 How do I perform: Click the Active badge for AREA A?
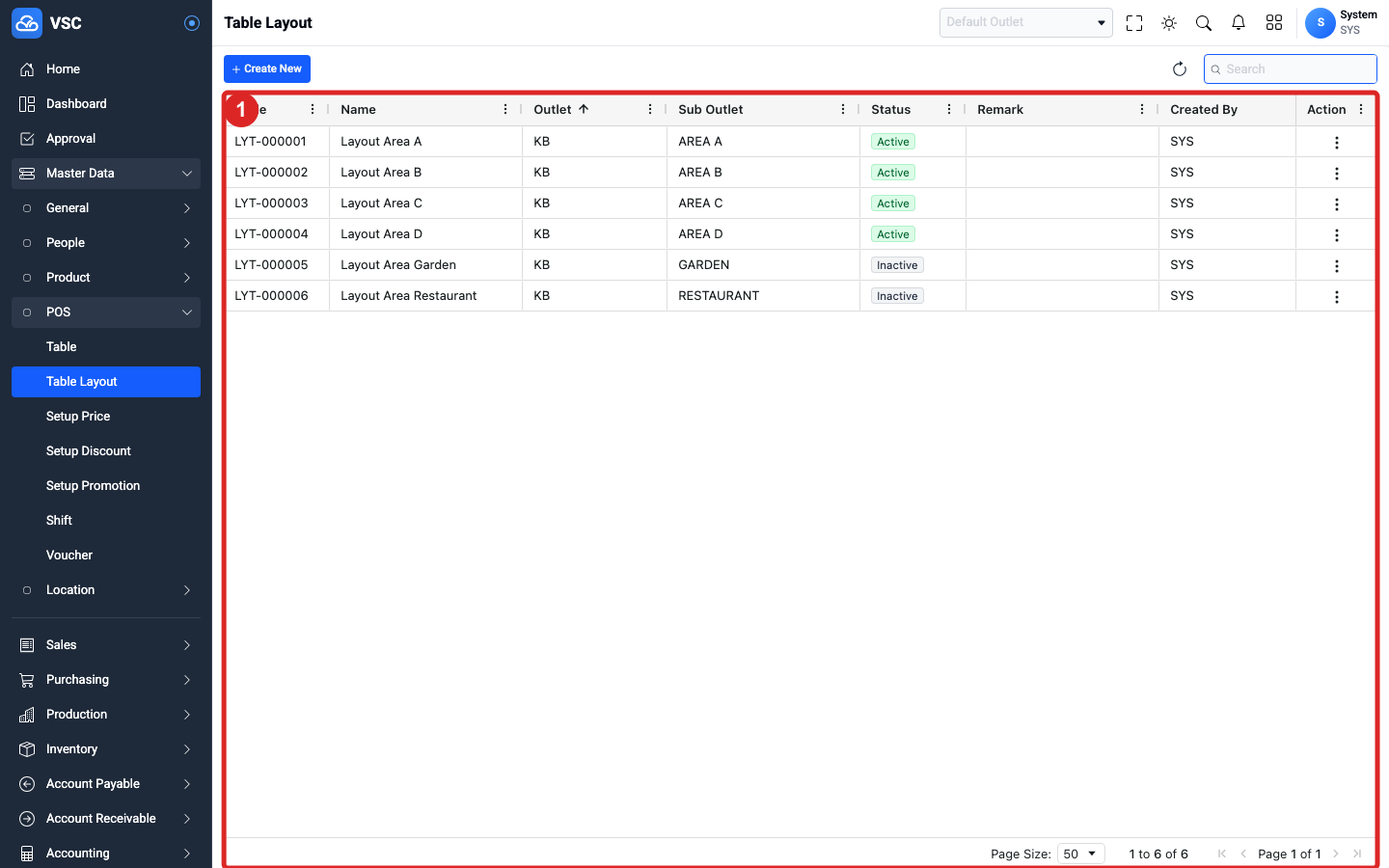tap(893, 142)
